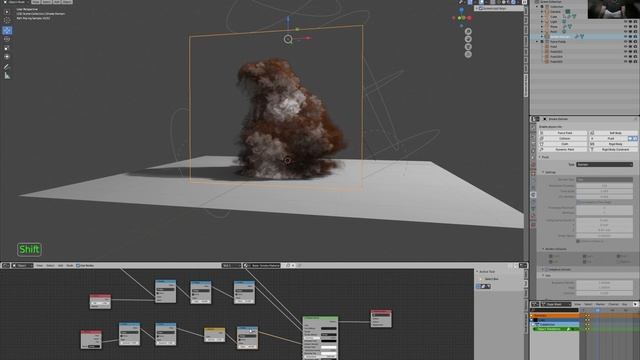Hide Smoke Domain with its eye icon
The height and width of the screenshot is (360, 640).
click(x=625, y=36)
